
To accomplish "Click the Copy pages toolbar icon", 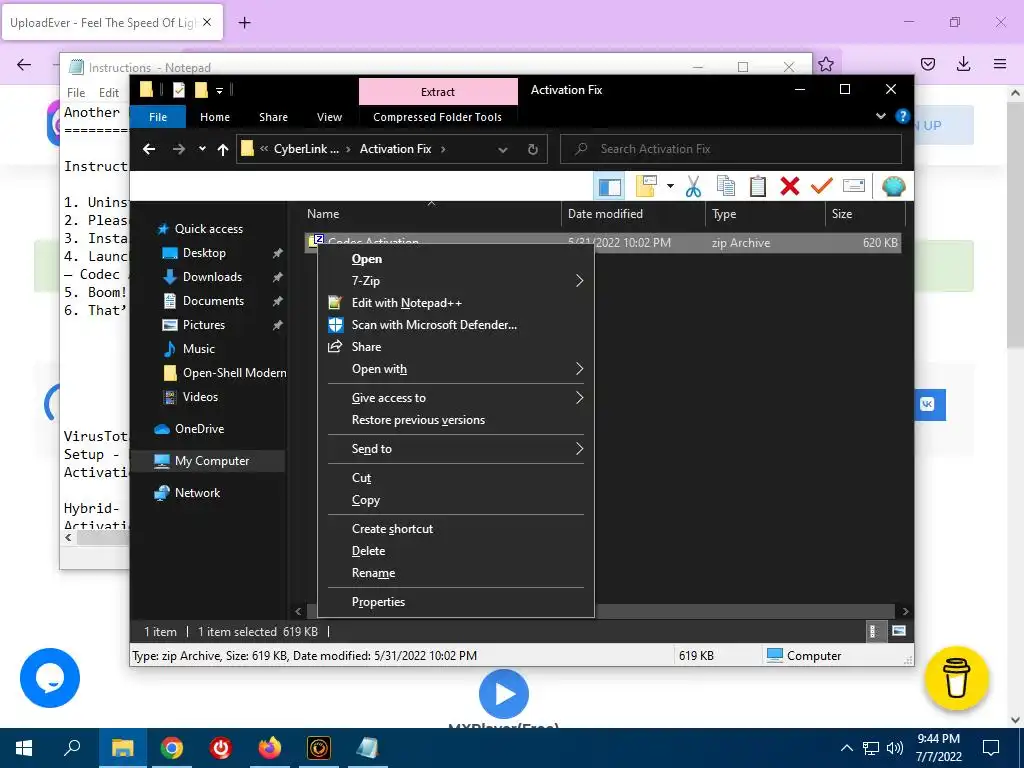I will (726, 187).
